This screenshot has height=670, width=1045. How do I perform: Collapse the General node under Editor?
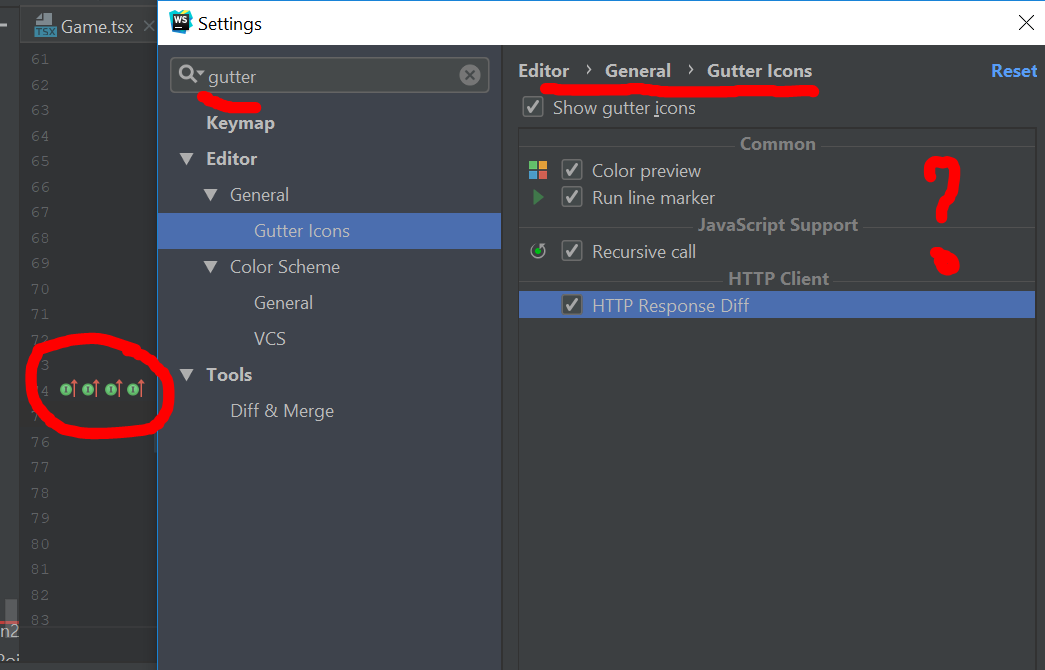tap(210, 194)
